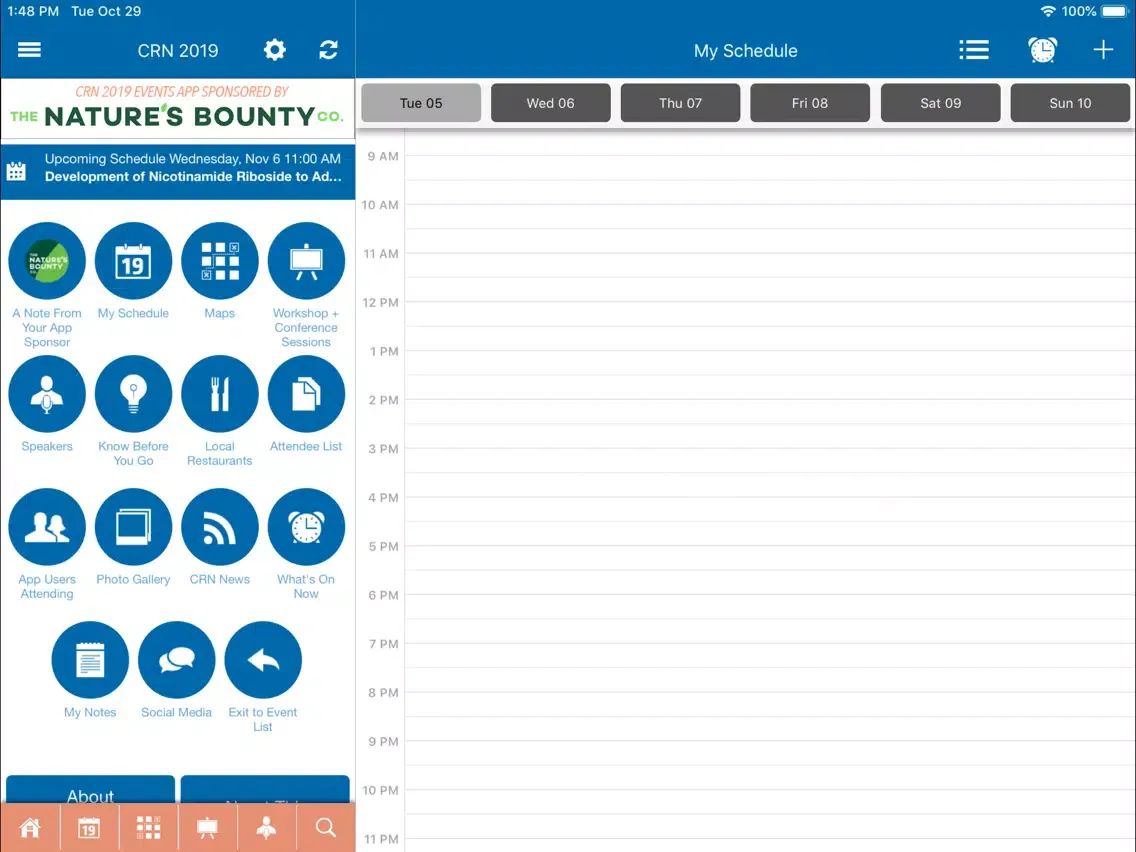Select the Sun 10 day tab

point(1070,103)
